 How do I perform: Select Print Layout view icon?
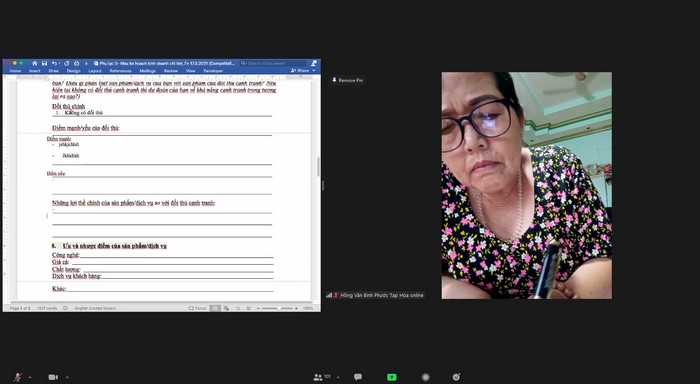point(215,309)
